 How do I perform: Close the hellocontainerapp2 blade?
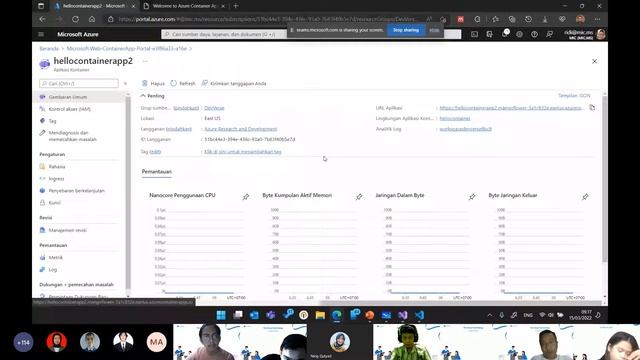(594, 61)
